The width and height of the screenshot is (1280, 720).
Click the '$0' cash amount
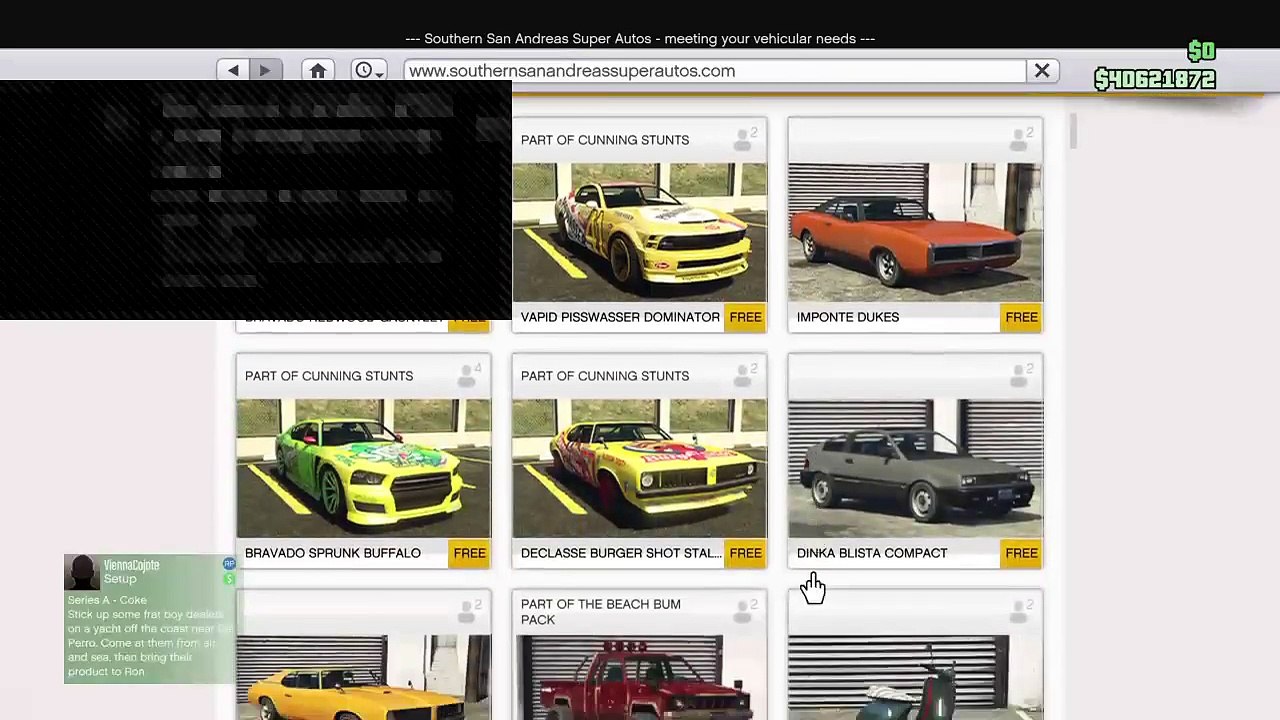(1201, 51)
